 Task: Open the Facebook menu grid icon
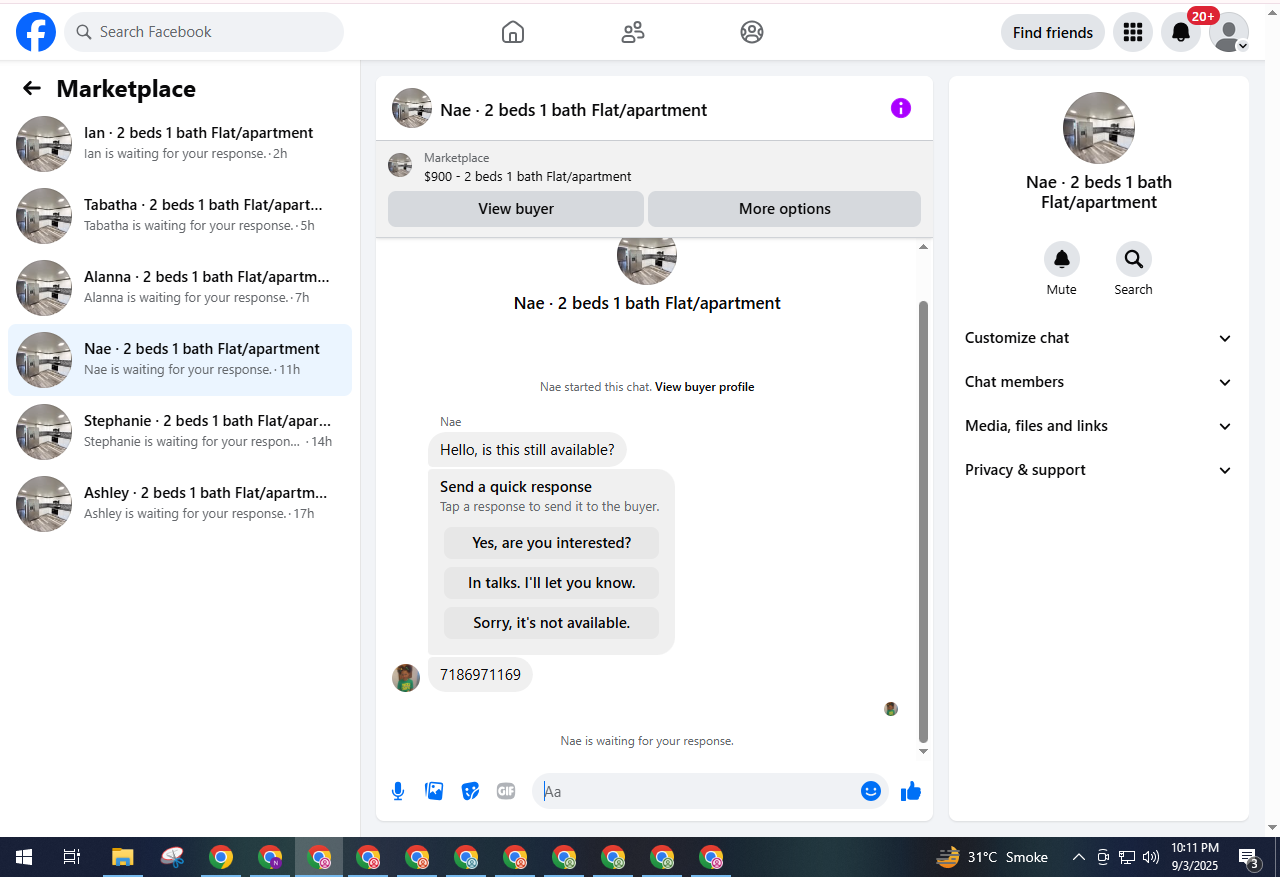pyautogui.click(x=1133, y=32)
